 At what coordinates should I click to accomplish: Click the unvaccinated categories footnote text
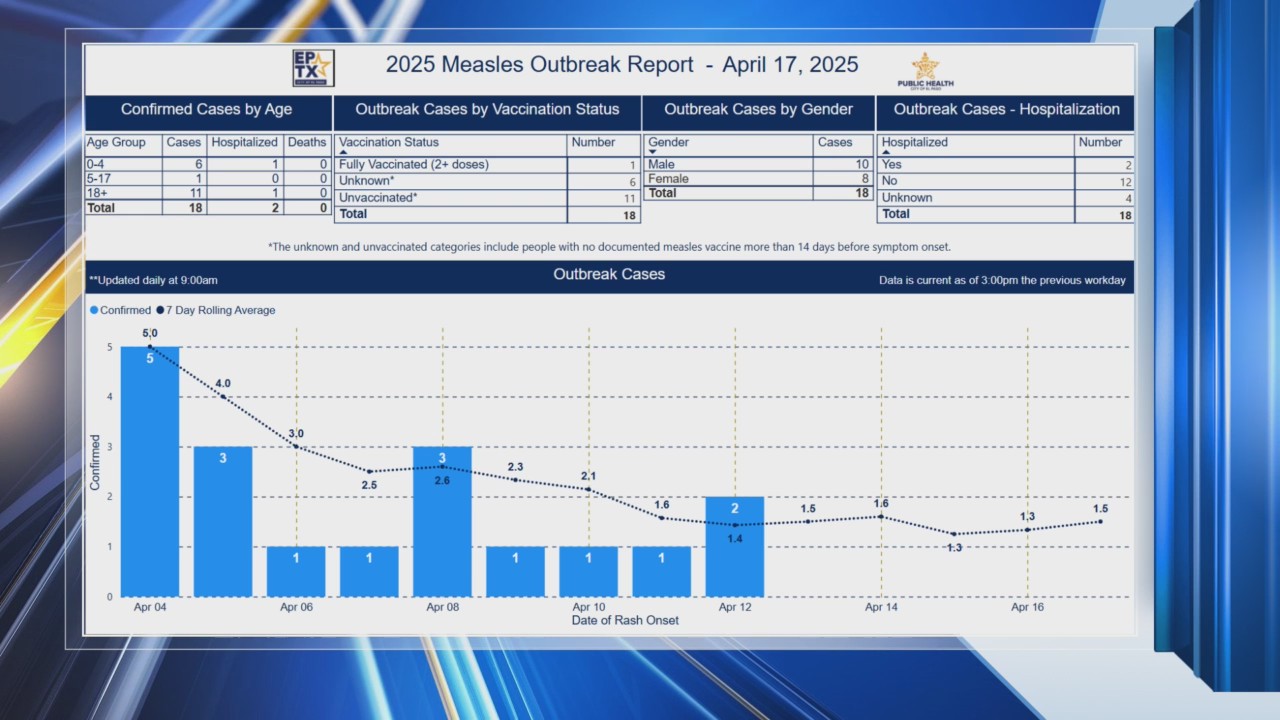coord(609,246)
